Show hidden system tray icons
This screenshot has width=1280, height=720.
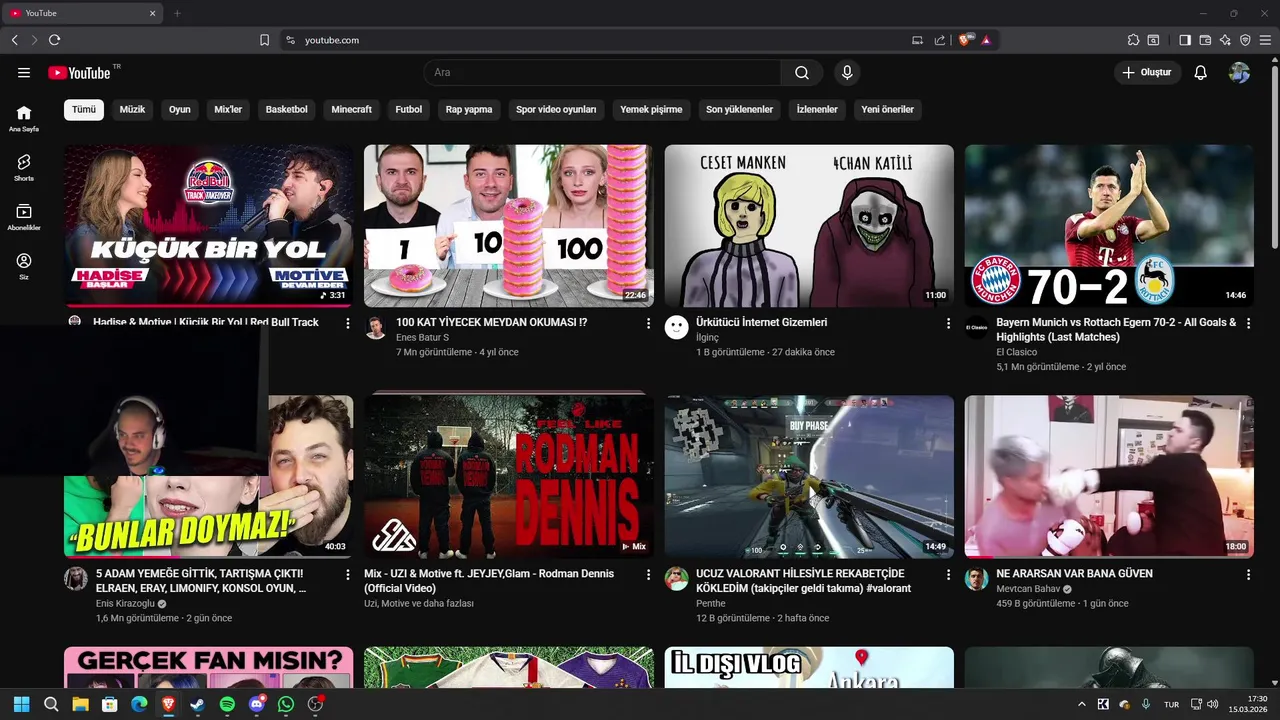click(x=1081, y=705)
